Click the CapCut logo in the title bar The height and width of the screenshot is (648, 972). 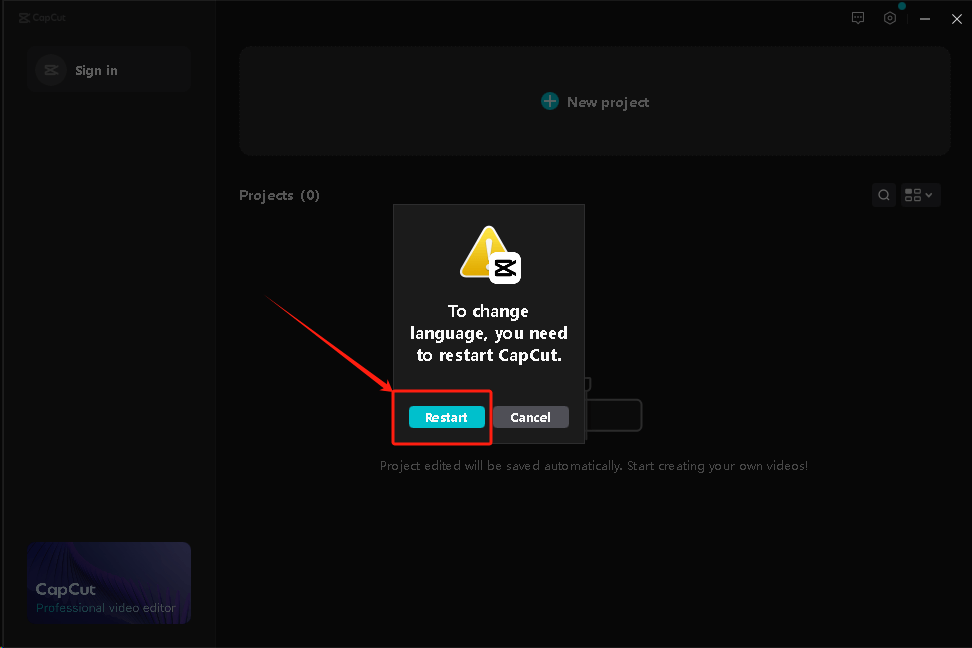(x=42, y=17)
